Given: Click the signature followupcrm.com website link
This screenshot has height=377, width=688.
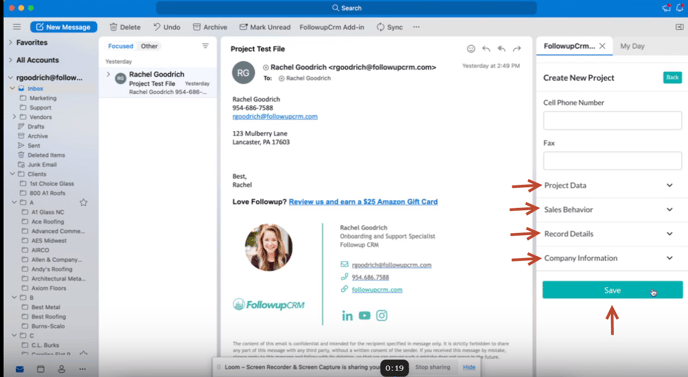Looking at the screenshot, I should (x=377, y=289).
